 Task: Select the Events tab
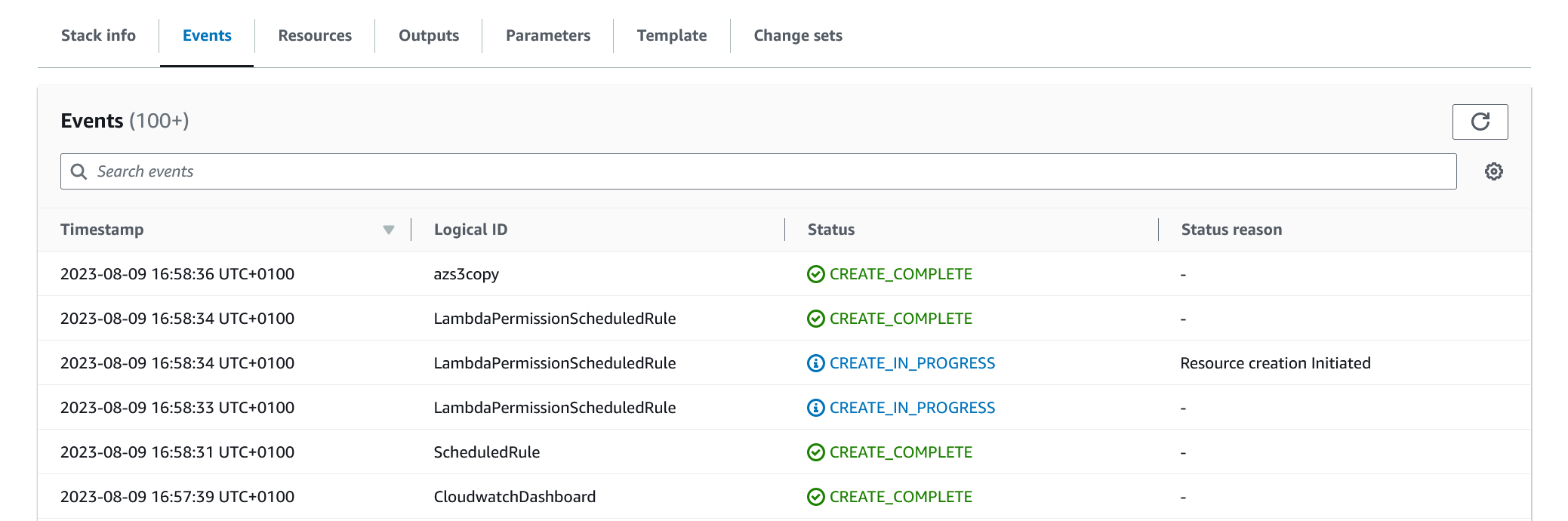tap(207, 35)
